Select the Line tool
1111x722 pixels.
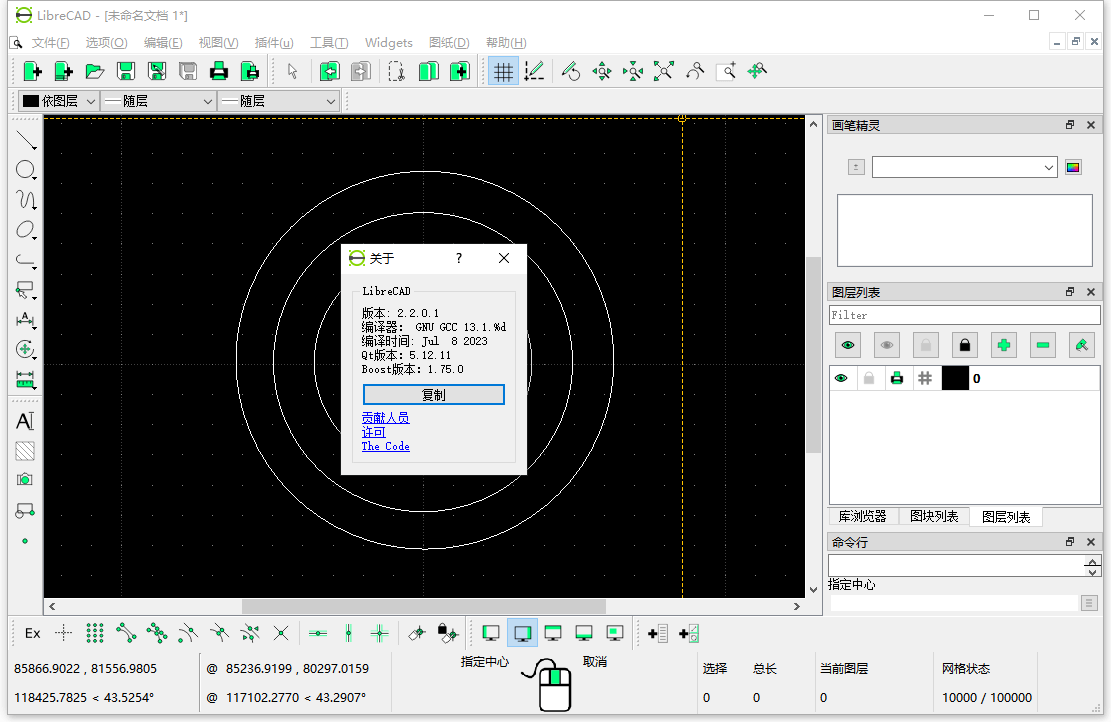point(26,140)
